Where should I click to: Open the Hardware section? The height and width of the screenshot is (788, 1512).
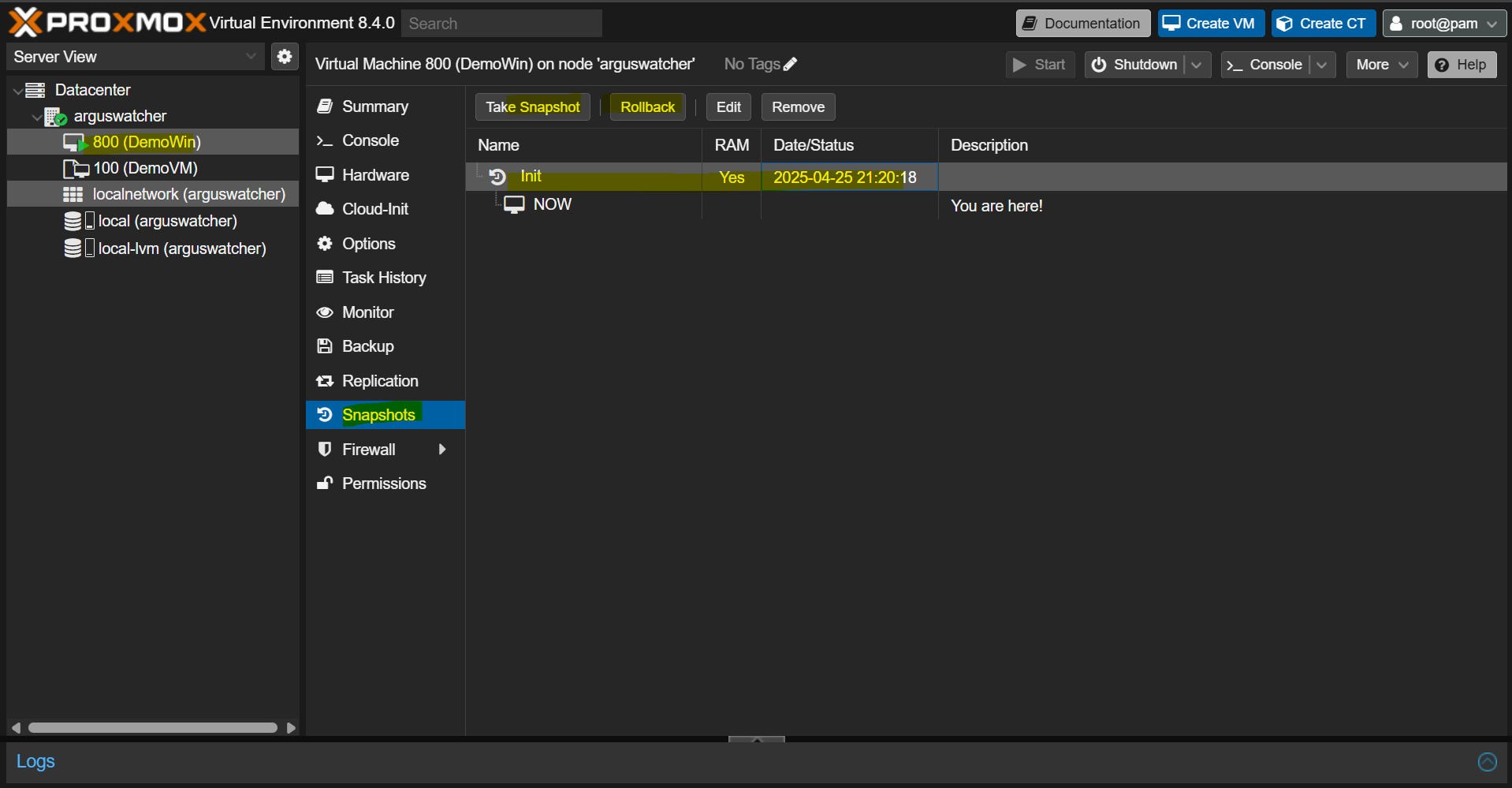pyautogui.click(x=385, y=175)
